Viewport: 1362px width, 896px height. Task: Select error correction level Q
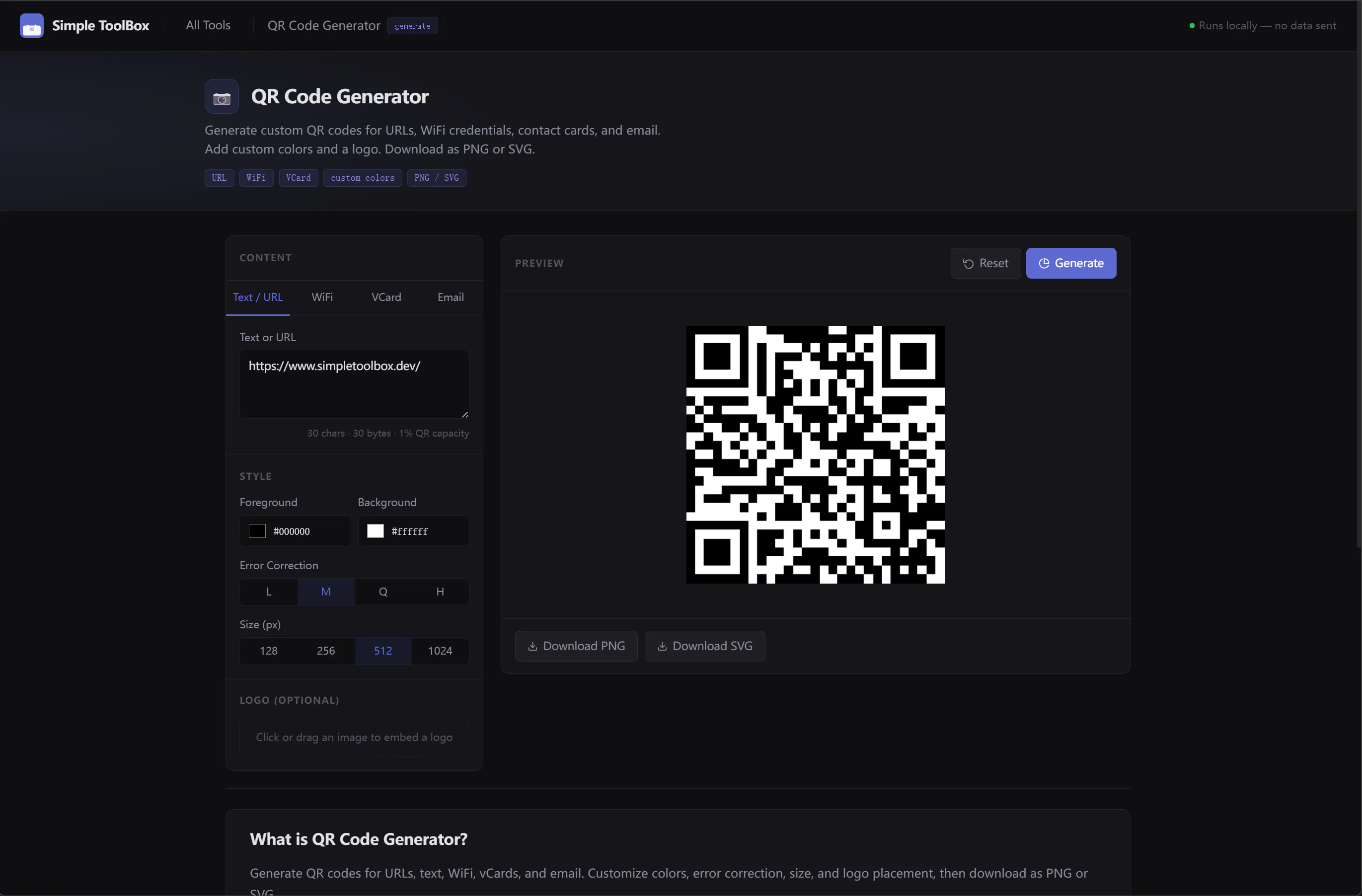click(383, 592)
